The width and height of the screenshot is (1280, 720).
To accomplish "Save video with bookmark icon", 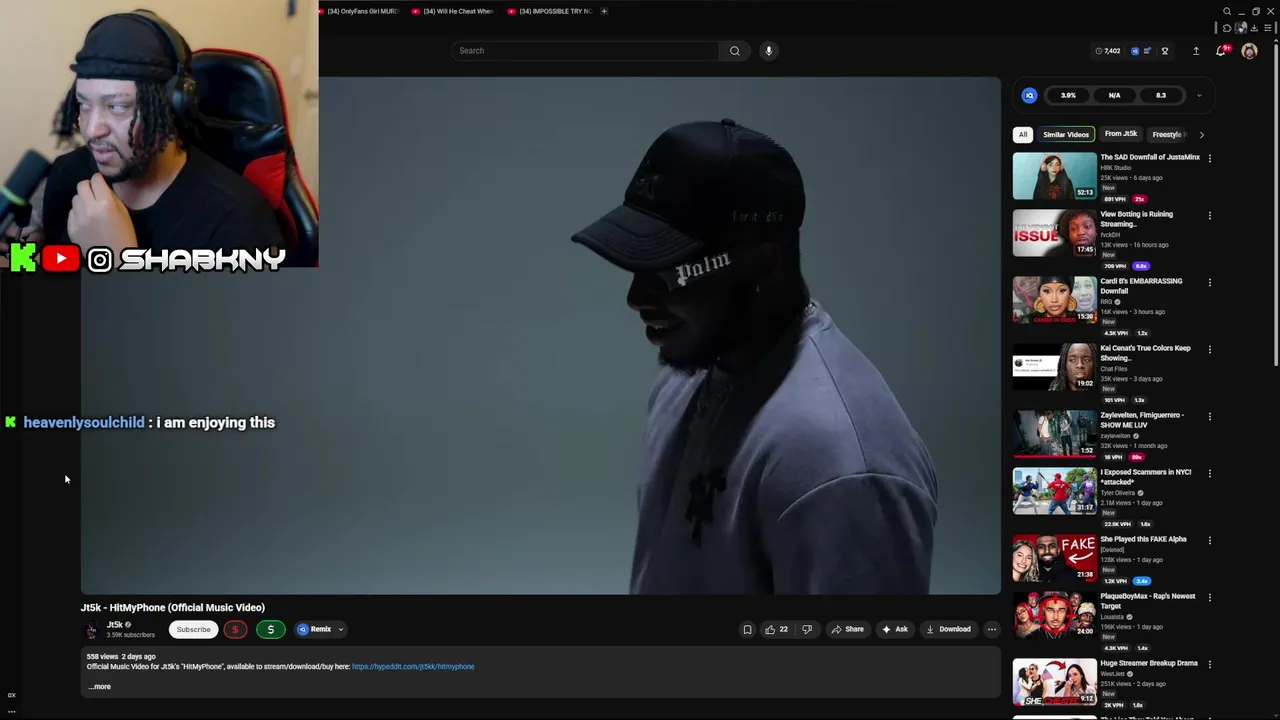I will (747, 629).
